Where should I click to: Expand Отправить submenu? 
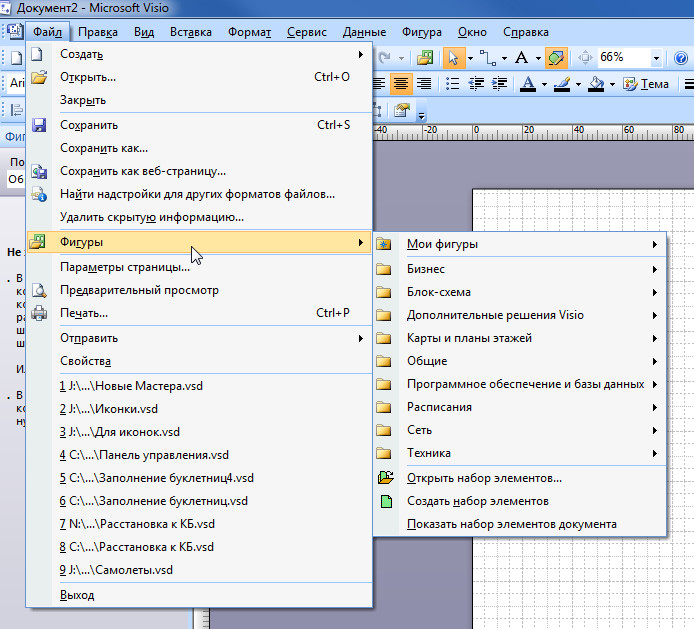(199, 338)
